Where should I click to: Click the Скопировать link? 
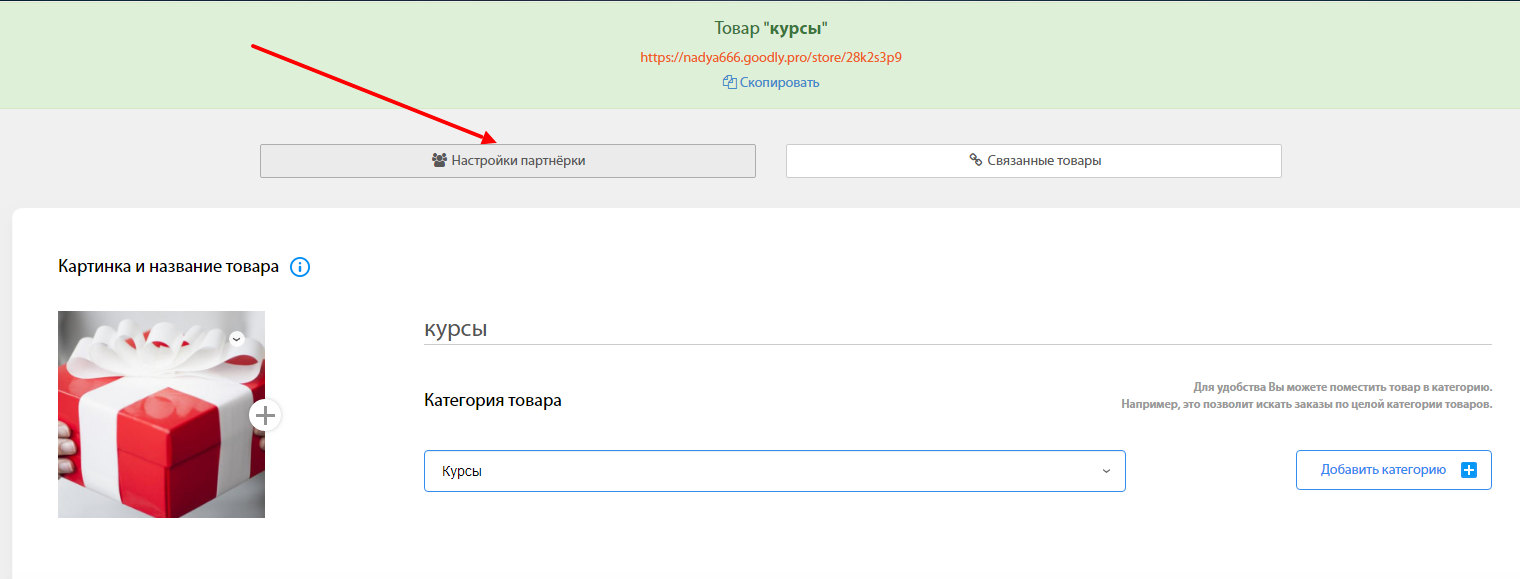[x=779, y=82]
